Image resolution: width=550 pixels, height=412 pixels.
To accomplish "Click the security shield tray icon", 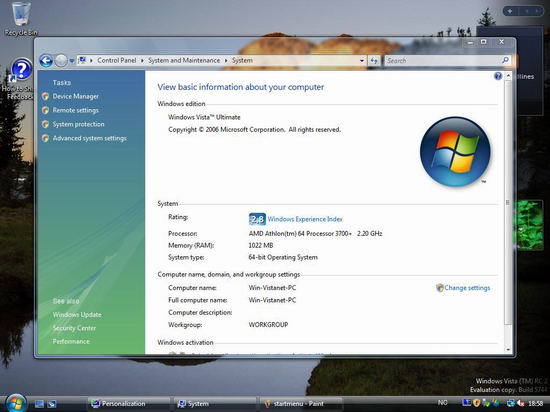I will tap(476, 404).
